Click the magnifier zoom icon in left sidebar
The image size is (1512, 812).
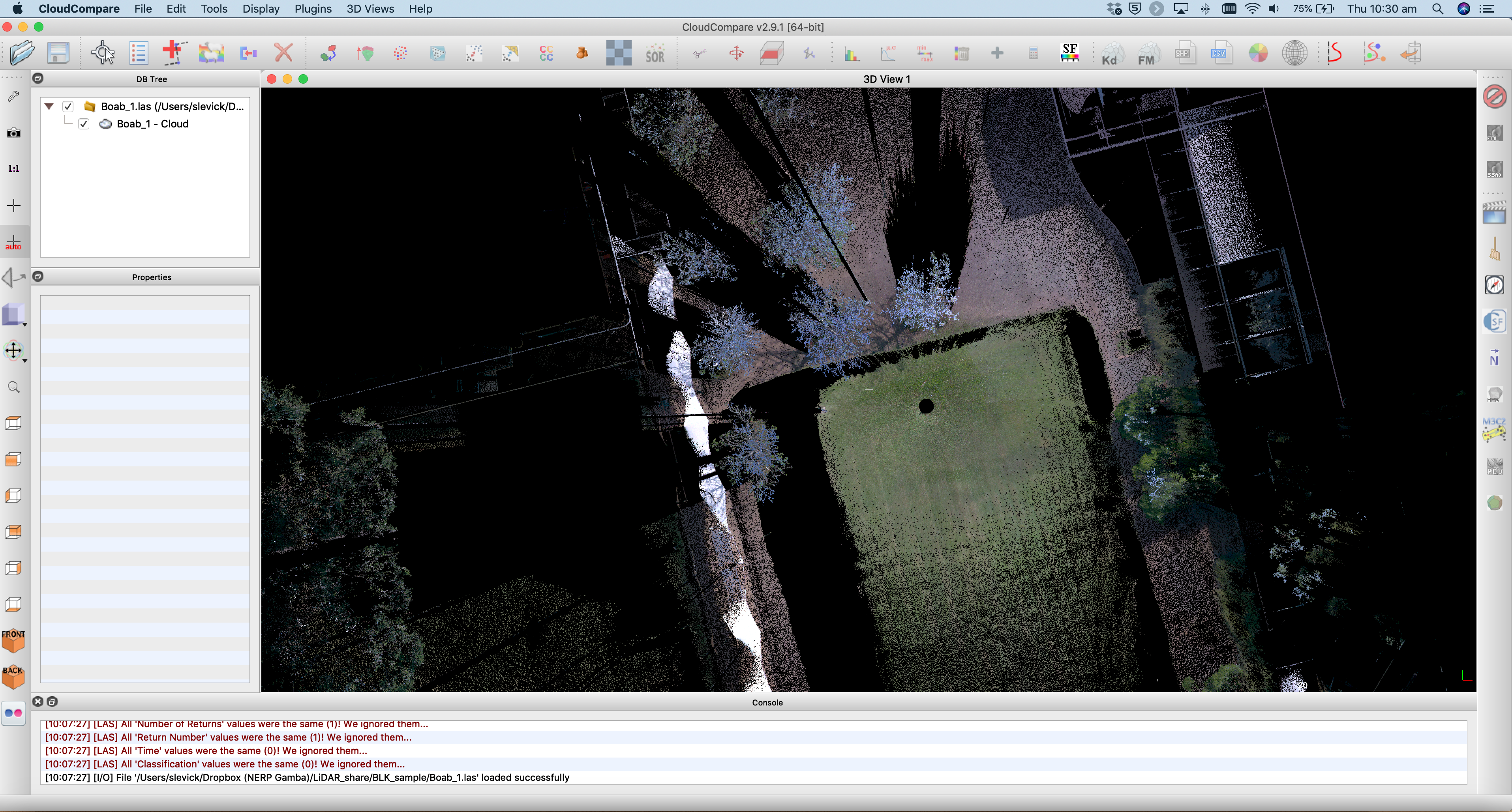tap(13, 387)
